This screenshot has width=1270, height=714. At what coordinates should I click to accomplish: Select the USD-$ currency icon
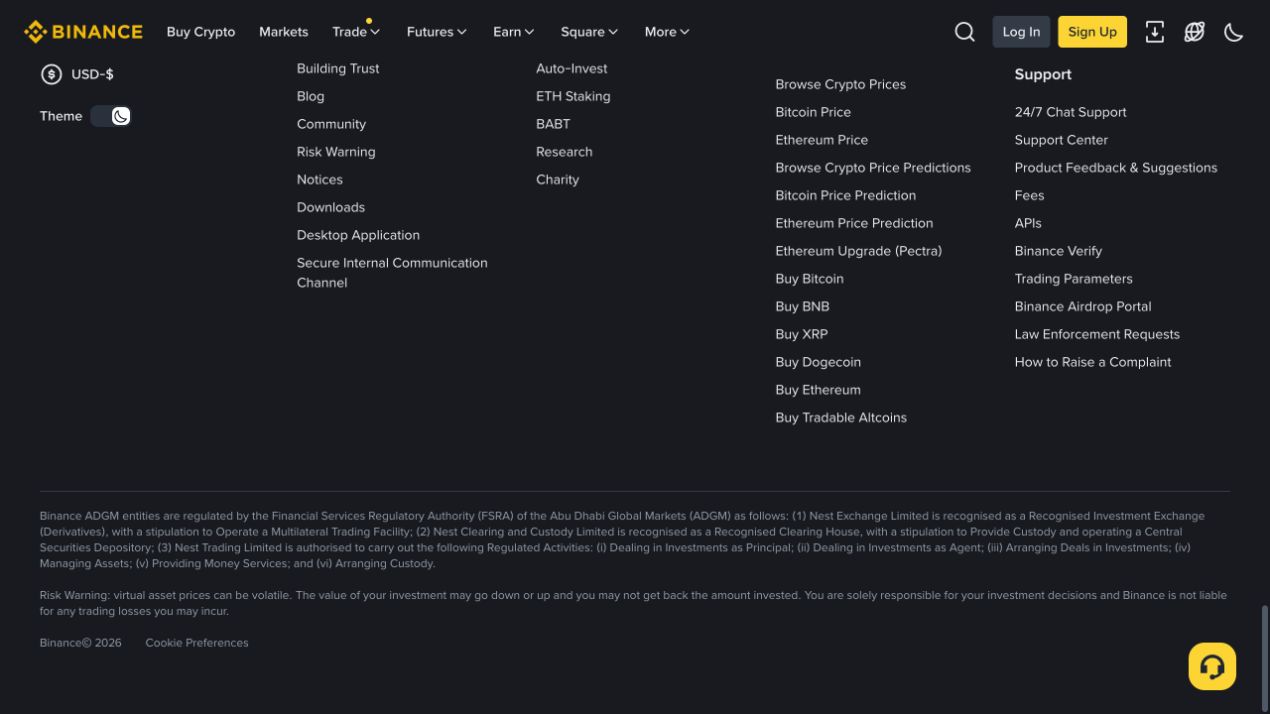tap(51, 74)
